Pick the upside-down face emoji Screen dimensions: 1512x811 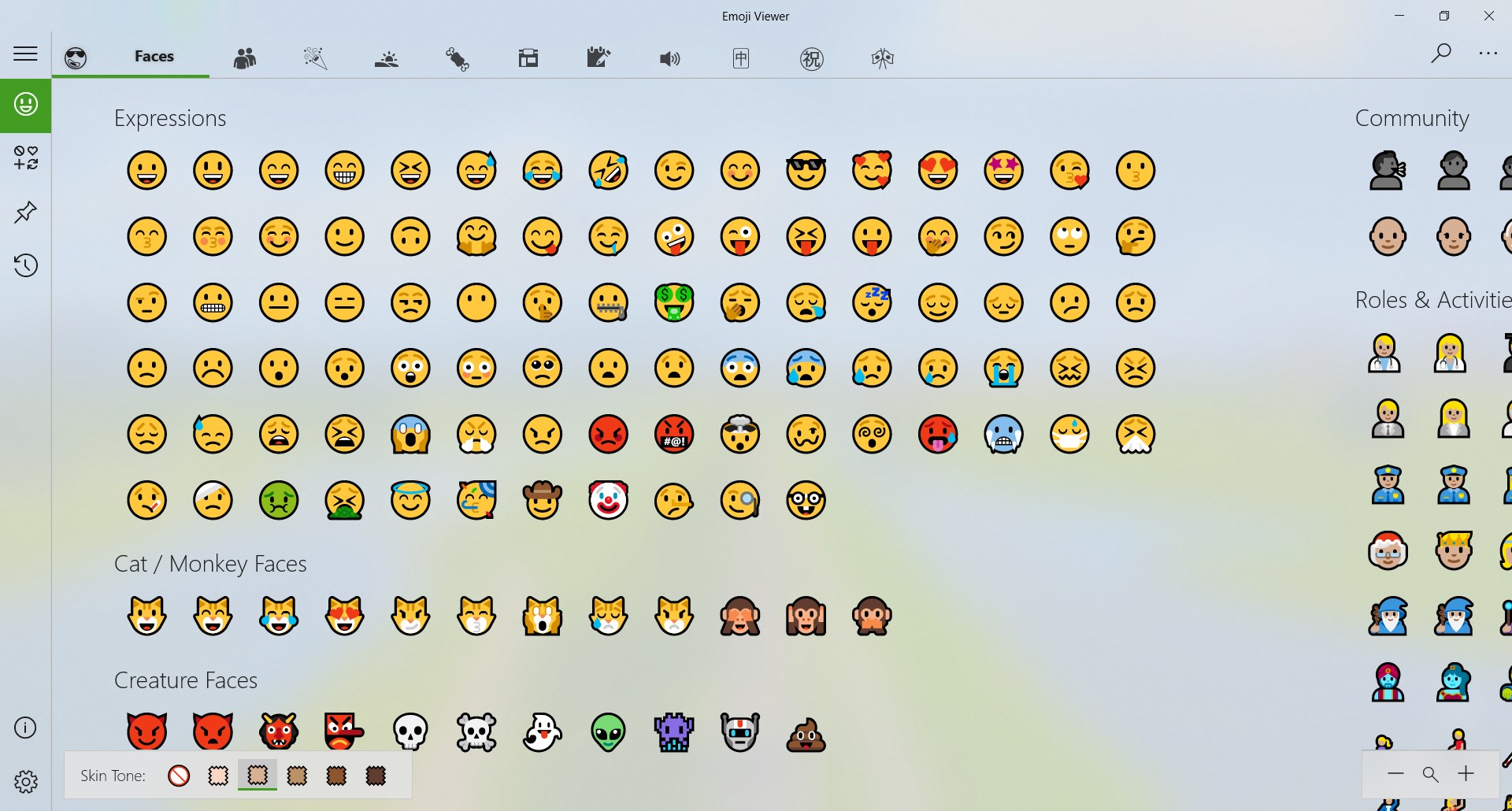click(x=411, y=236)
